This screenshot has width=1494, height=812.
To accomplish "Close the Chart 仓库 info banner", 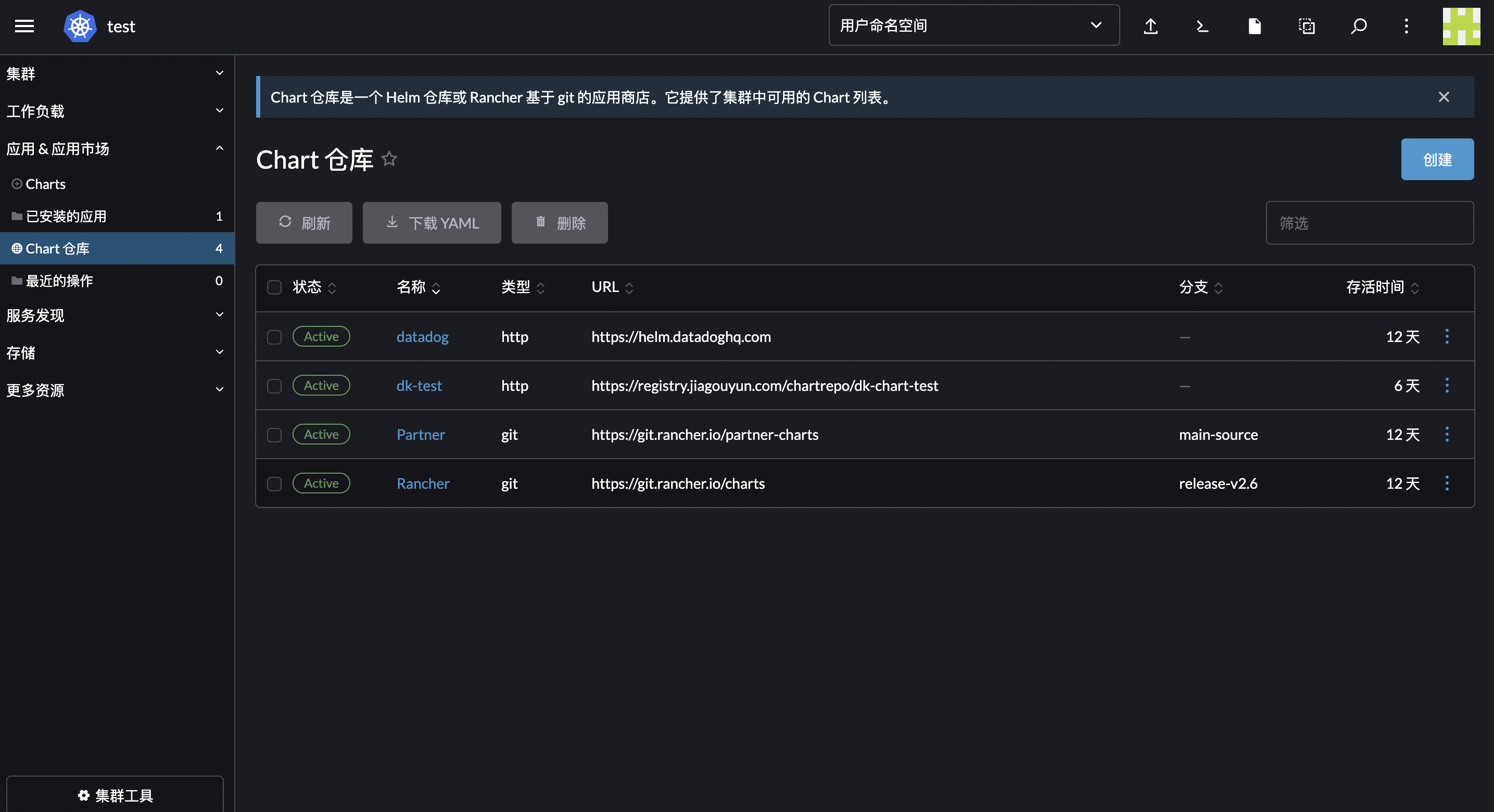I will point(1444,97).
